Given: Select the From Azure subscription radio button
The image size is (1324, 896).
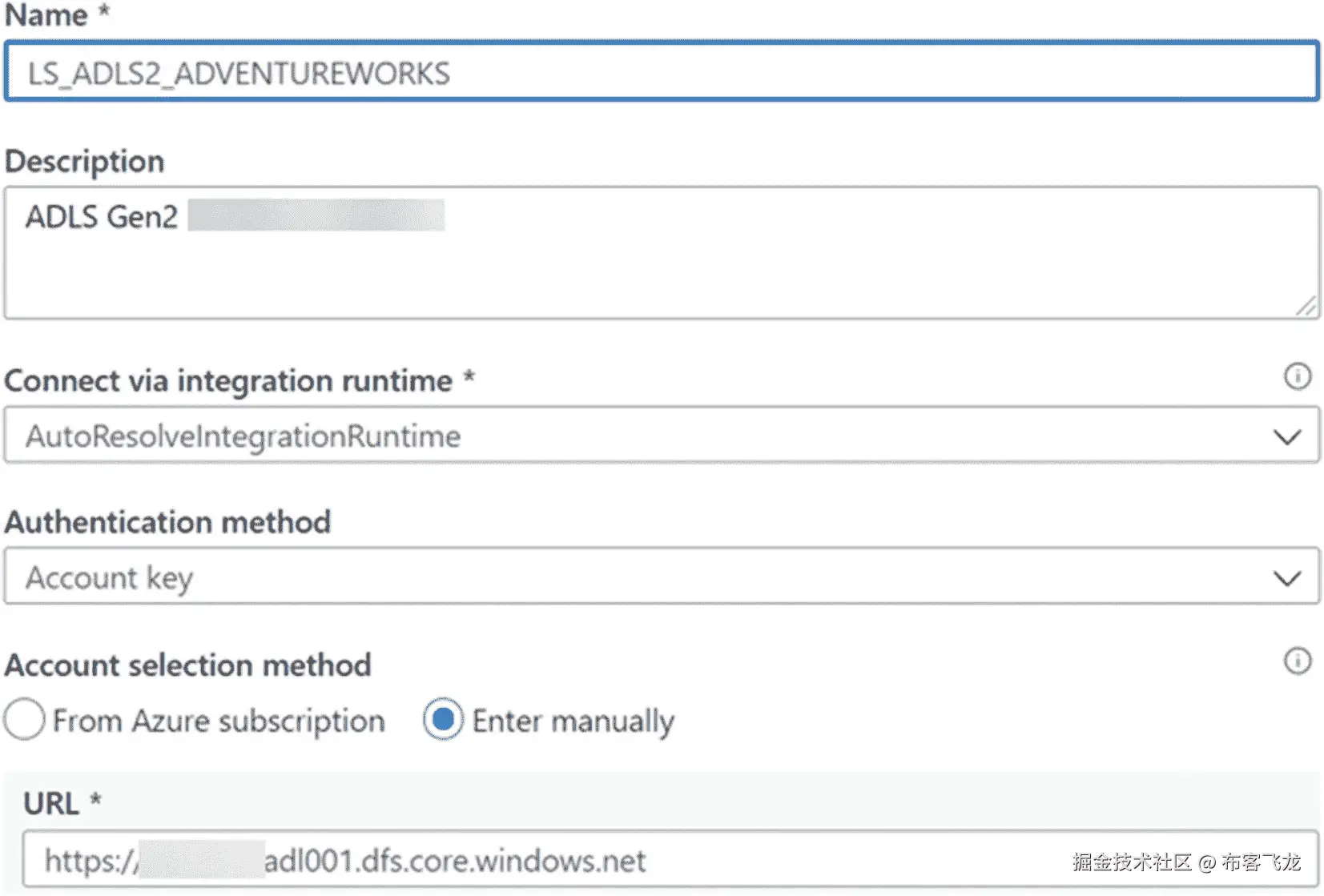Looking at the screenshot, I should click(x=24, y=719).
